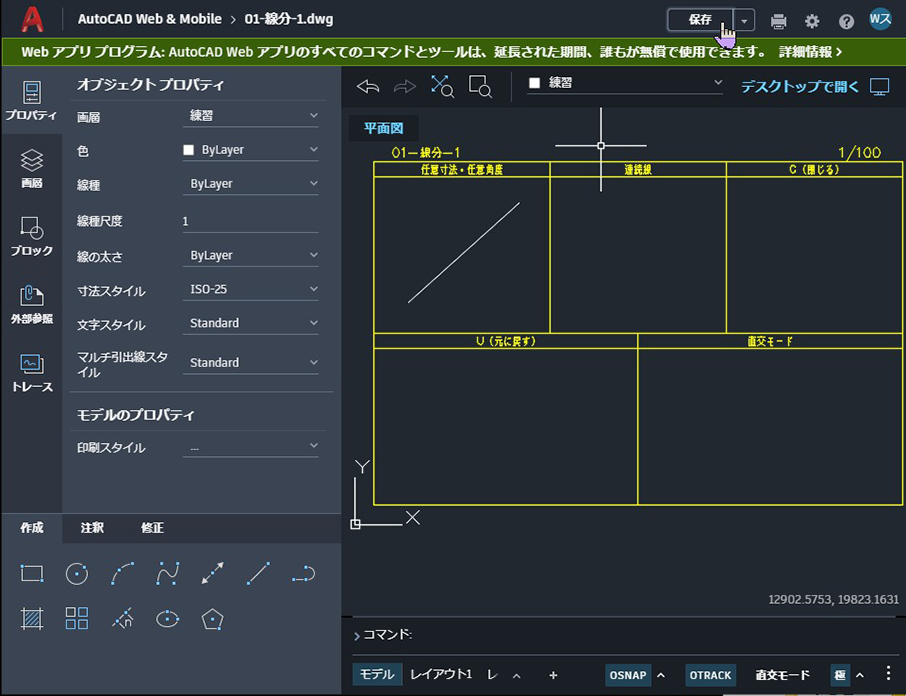
Task: Open the プロパティ (Properties) sidebar panel
Action: tap(32, 101)
